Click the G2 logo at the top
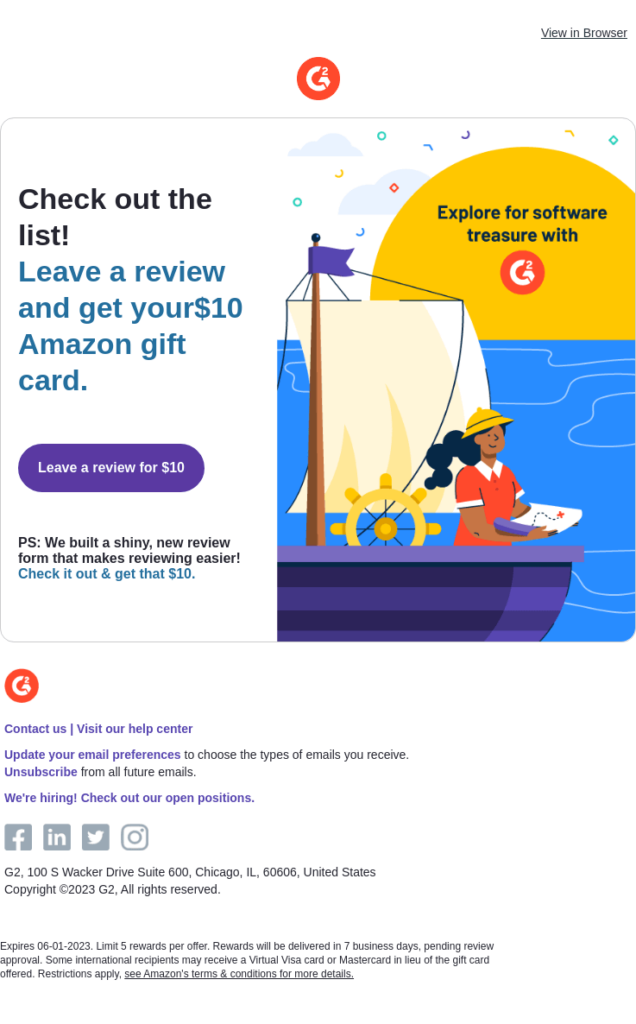 pyautogui.click(x=318, y=78)
